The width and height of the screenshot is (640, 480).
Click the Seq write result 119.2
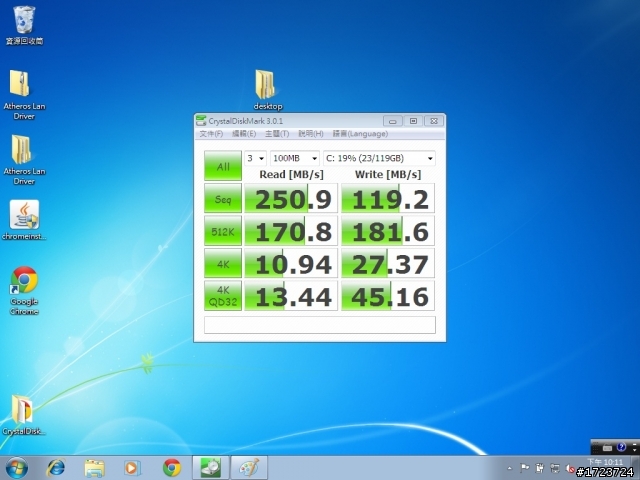coord(388,198)
